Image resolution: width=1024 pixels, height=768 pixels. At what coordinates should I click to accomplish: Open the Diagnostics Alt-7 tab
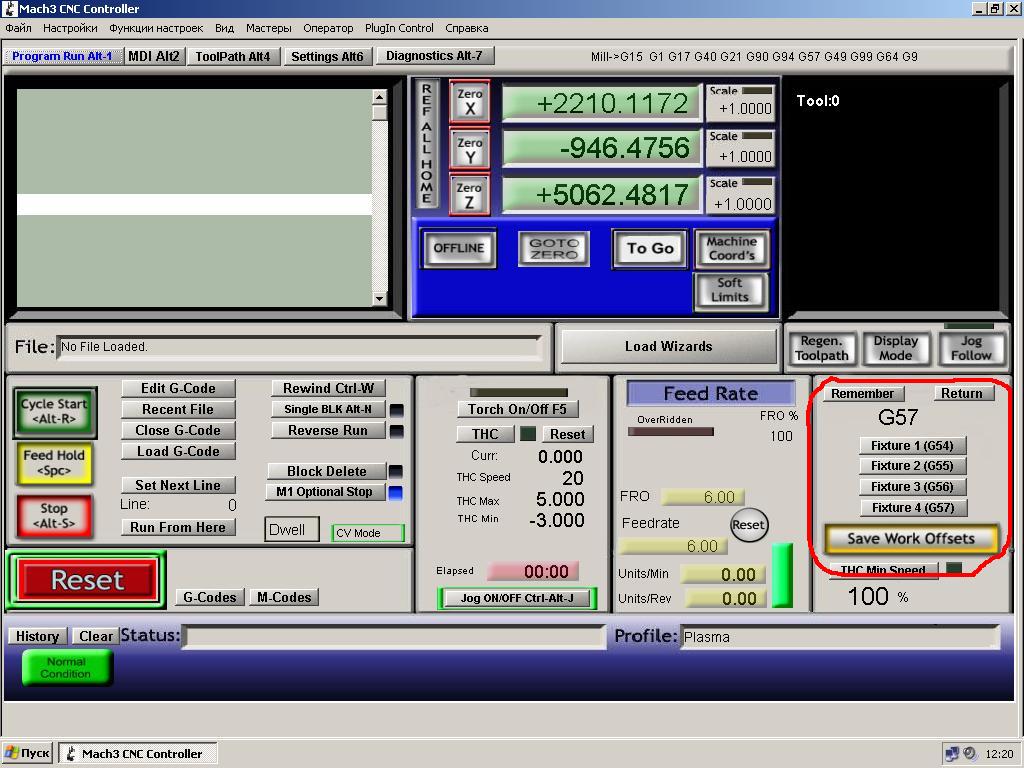point(434,56)
